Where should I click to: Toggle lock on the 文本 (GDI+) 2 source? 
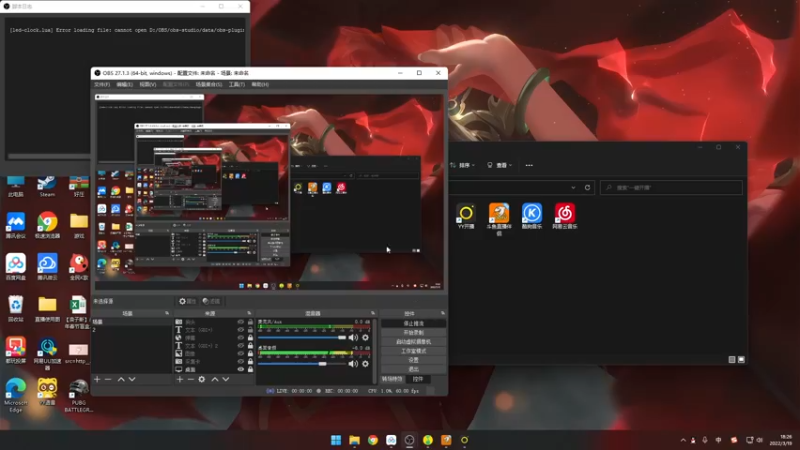(250, 345)
